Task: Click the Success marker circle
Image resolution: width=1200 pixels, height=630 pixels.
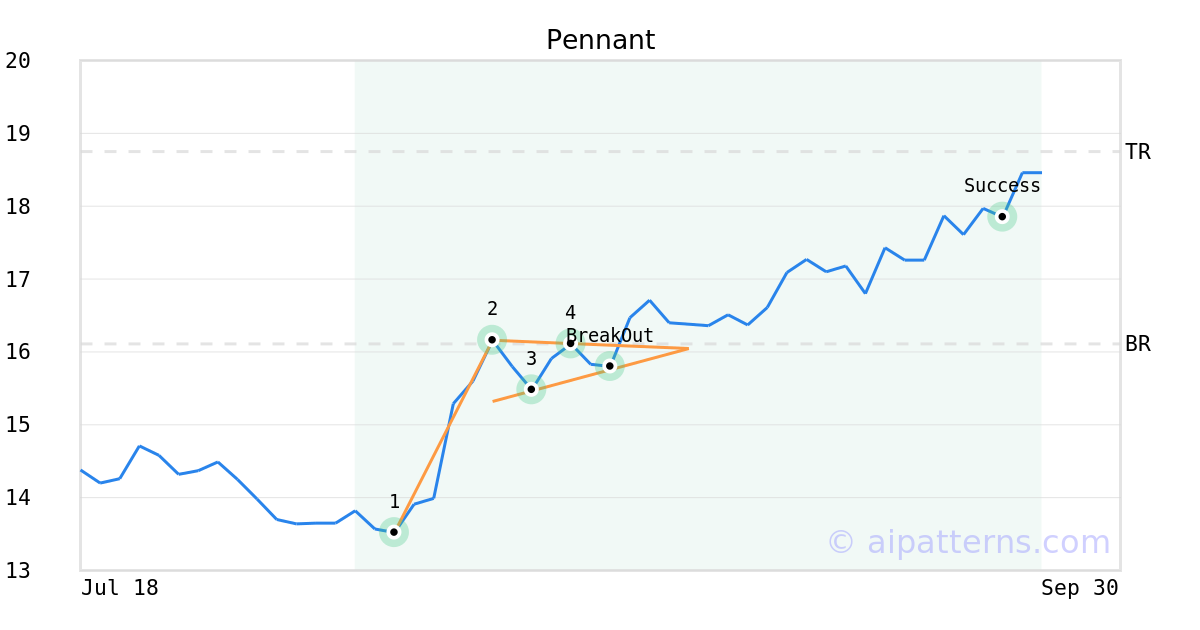Action: [1002, 217]
